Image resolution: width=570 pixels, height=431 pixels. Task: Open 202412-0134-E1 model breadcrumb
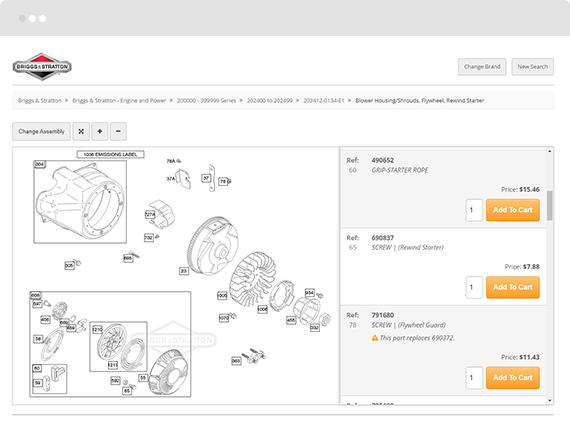[x=324, y=100]
